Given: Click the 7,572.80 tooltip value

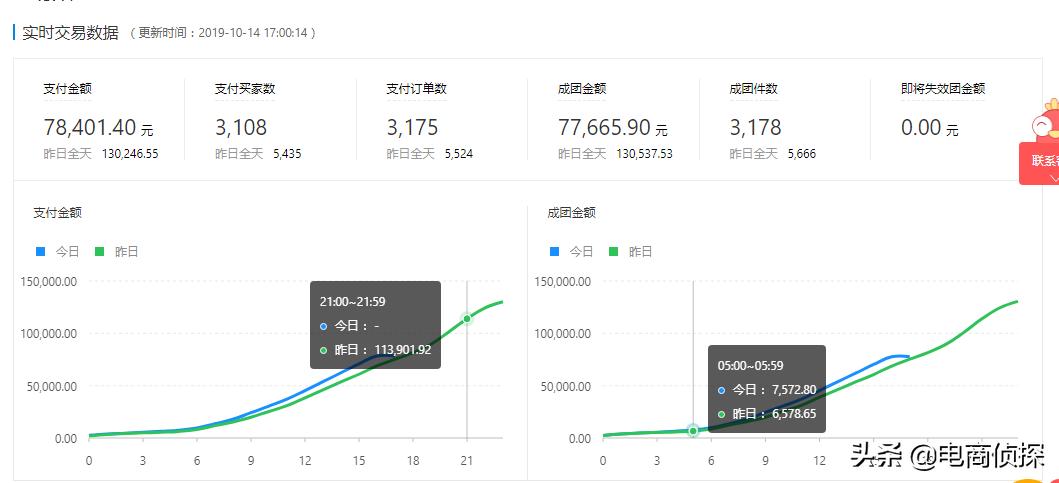Looking at the screenshot, I should coord(792,390).
